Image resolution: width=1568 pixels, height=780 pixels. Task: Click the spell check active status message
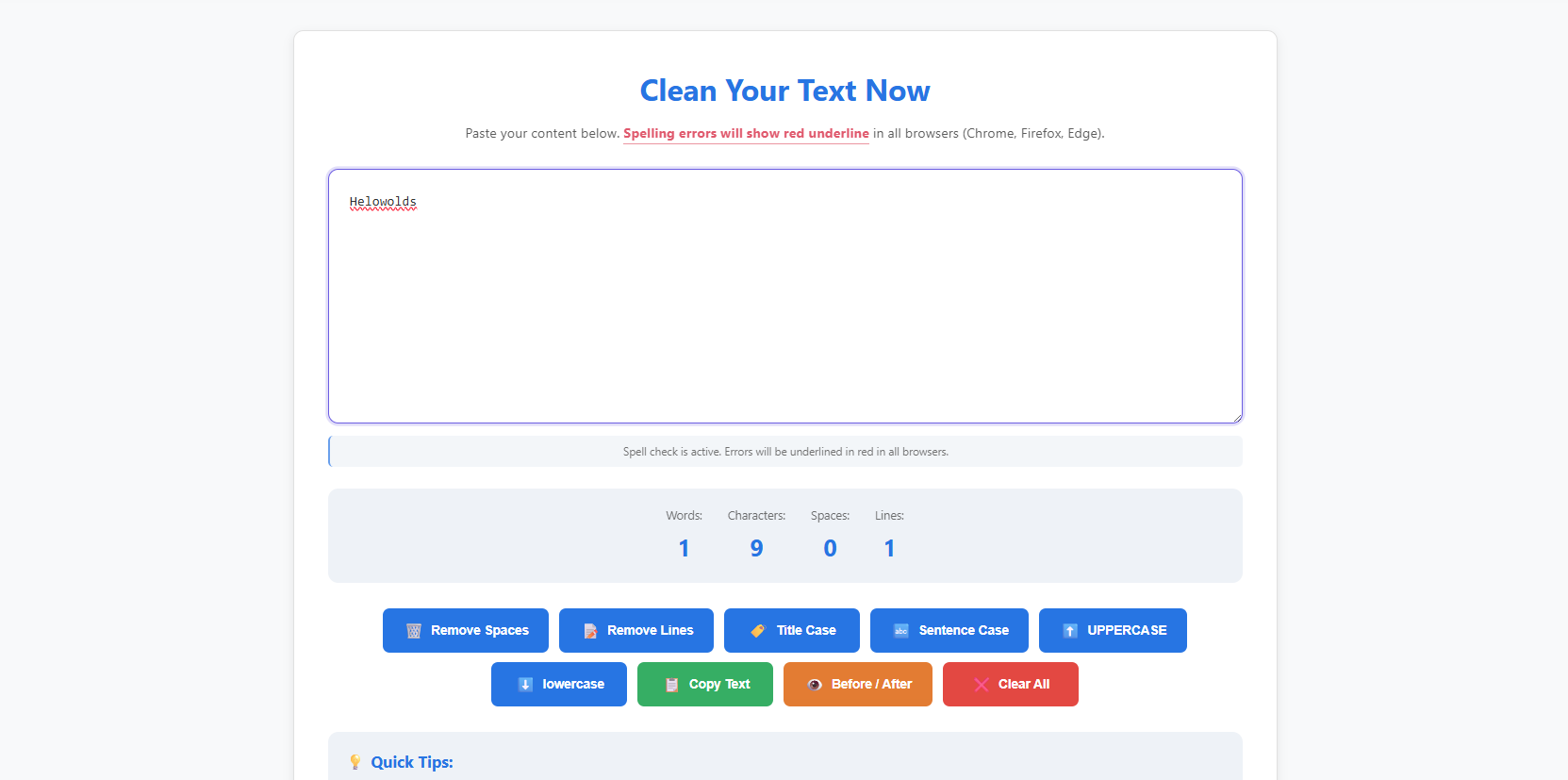pyautogui.click(x=785, y=452)
